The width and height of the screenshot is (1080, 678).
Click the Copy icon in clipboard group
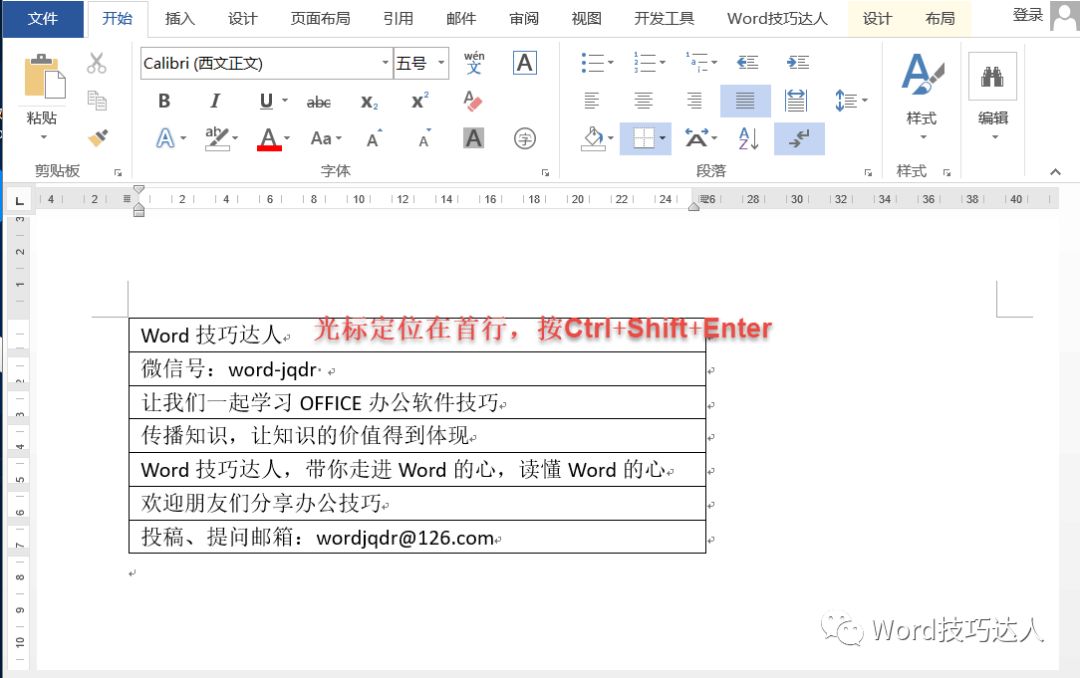(x=96, y=101)
